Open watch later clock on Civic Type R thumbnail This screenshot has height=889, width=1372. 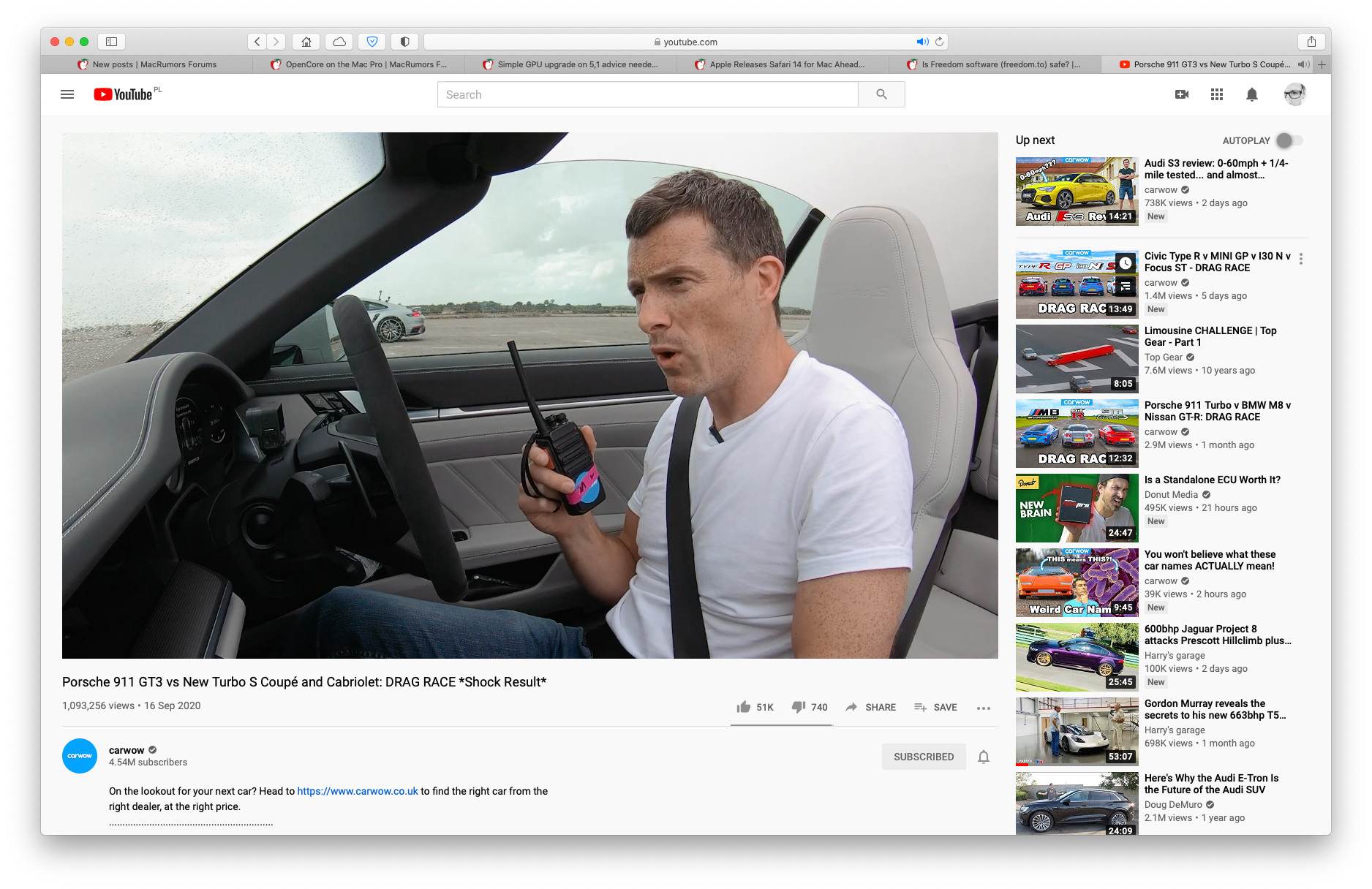pyautogui.click(x=1126, y=263)
